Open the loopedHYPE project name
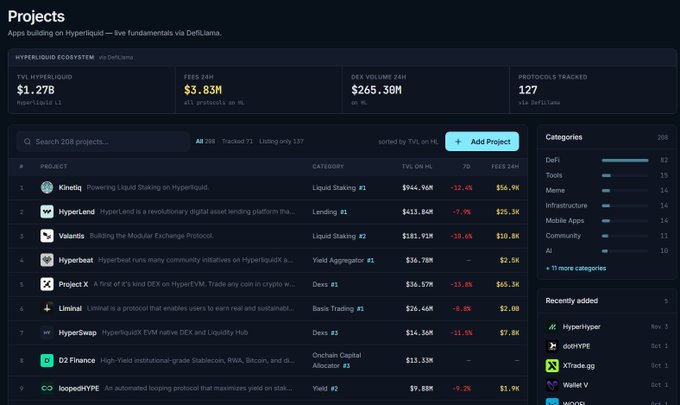The height and width of the screenshot is (405, 680). [x=79, y=388]
